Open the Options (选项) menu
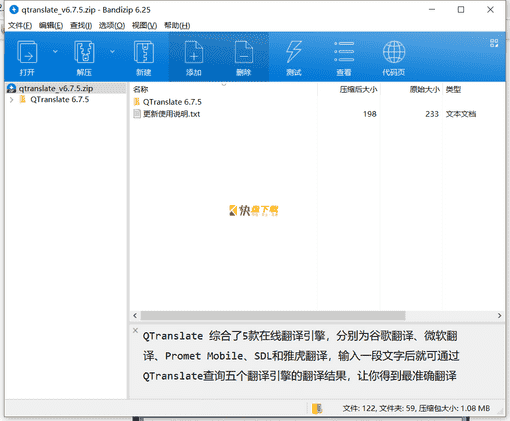Screen dimensions: 510x421 coord(112,26)
